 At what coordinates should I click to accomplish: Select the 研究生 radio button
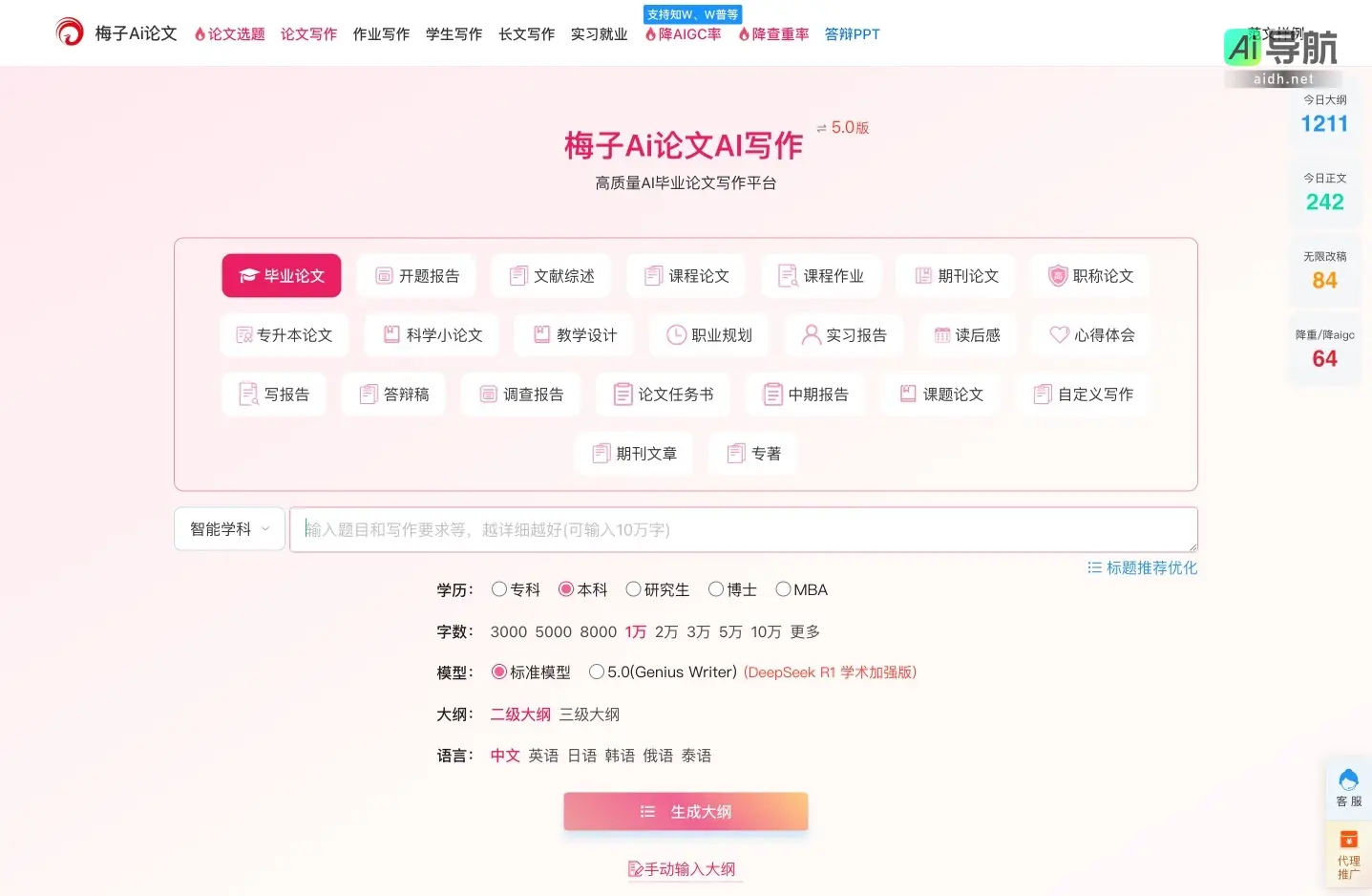click(x=633, y=589)
